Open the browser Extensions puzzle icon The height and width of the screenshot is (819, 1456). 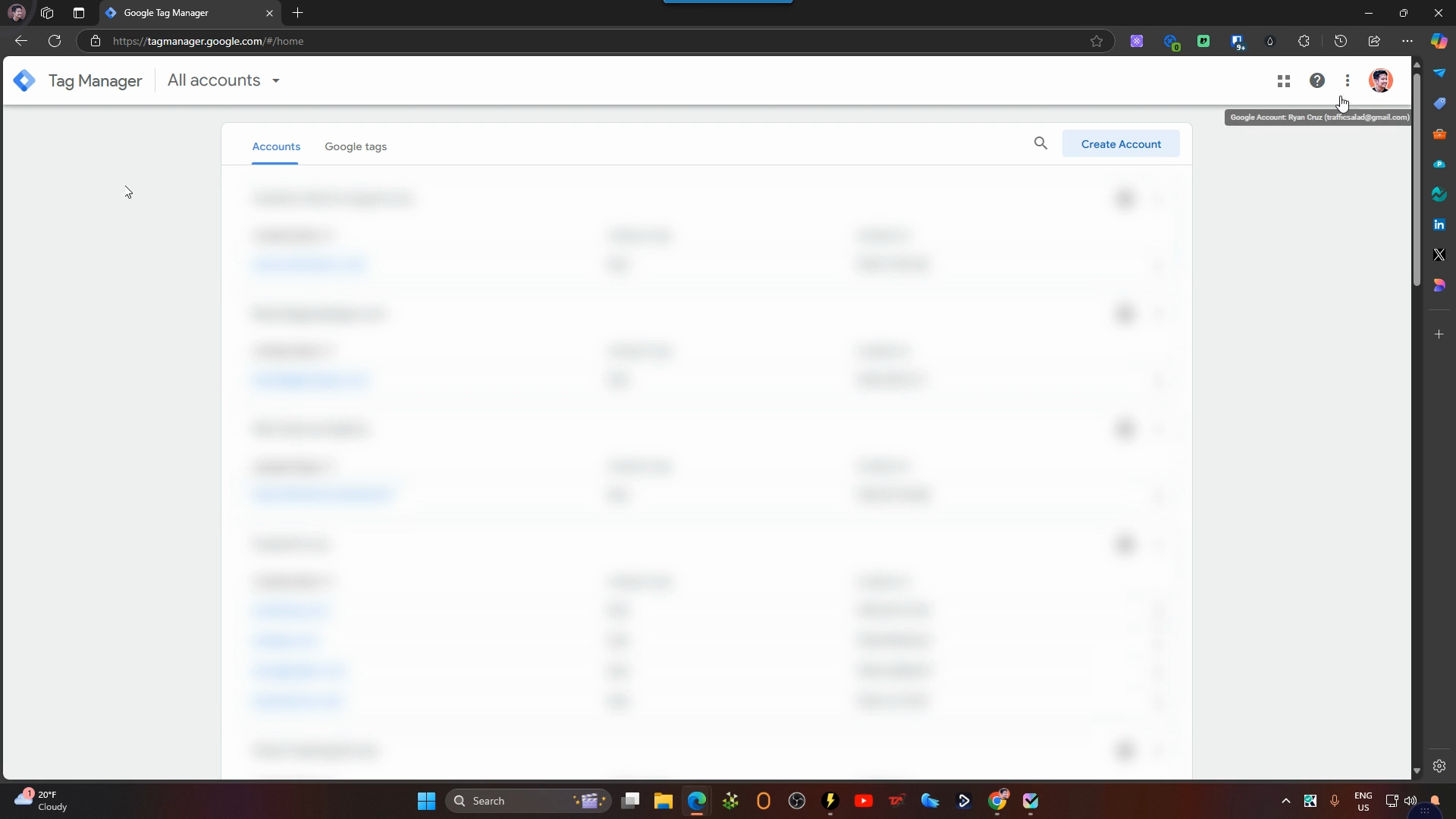(1304, 41)
